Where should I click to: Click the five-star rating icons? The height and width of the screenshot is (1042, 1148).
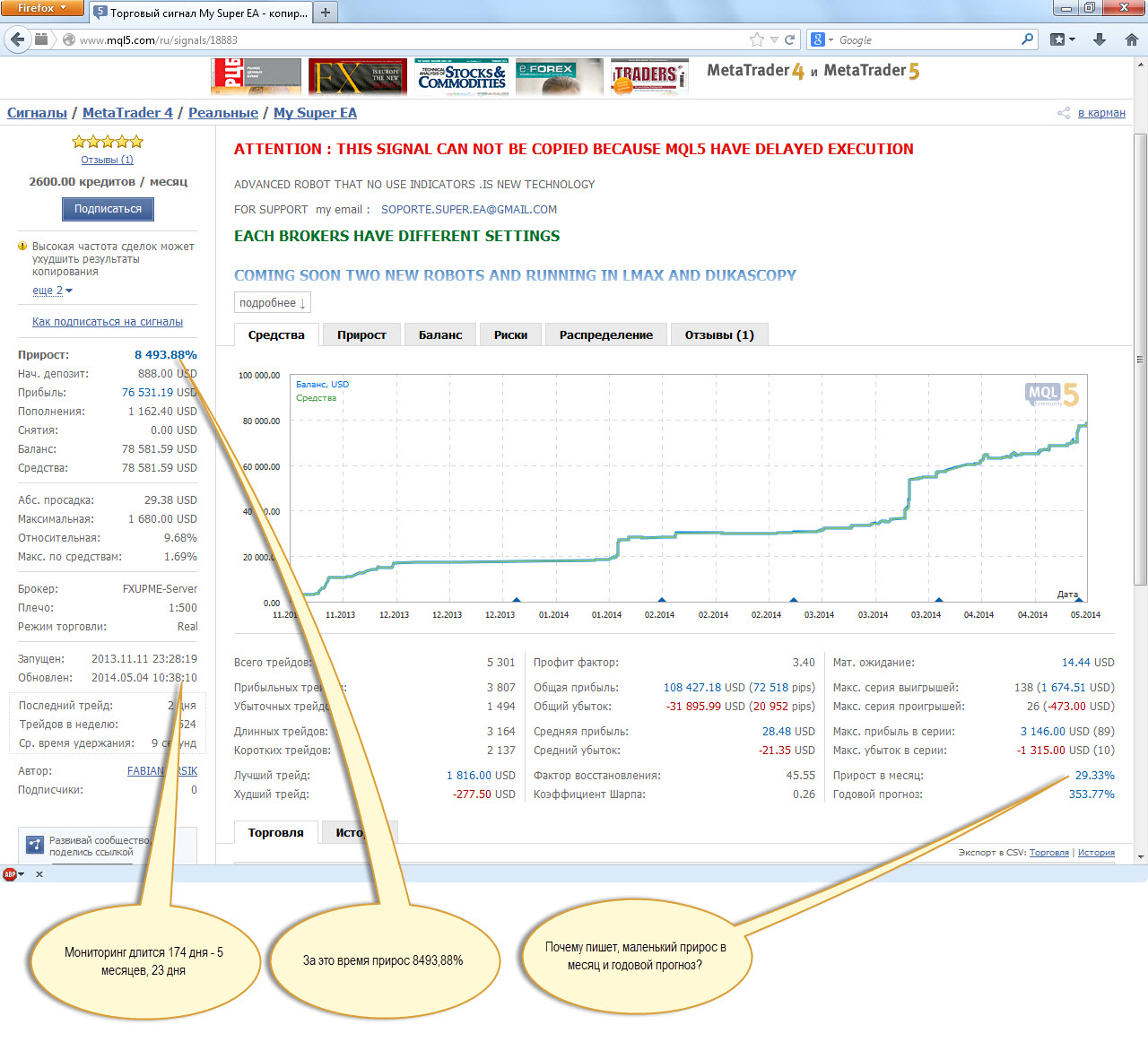click(x=108, y=142)
